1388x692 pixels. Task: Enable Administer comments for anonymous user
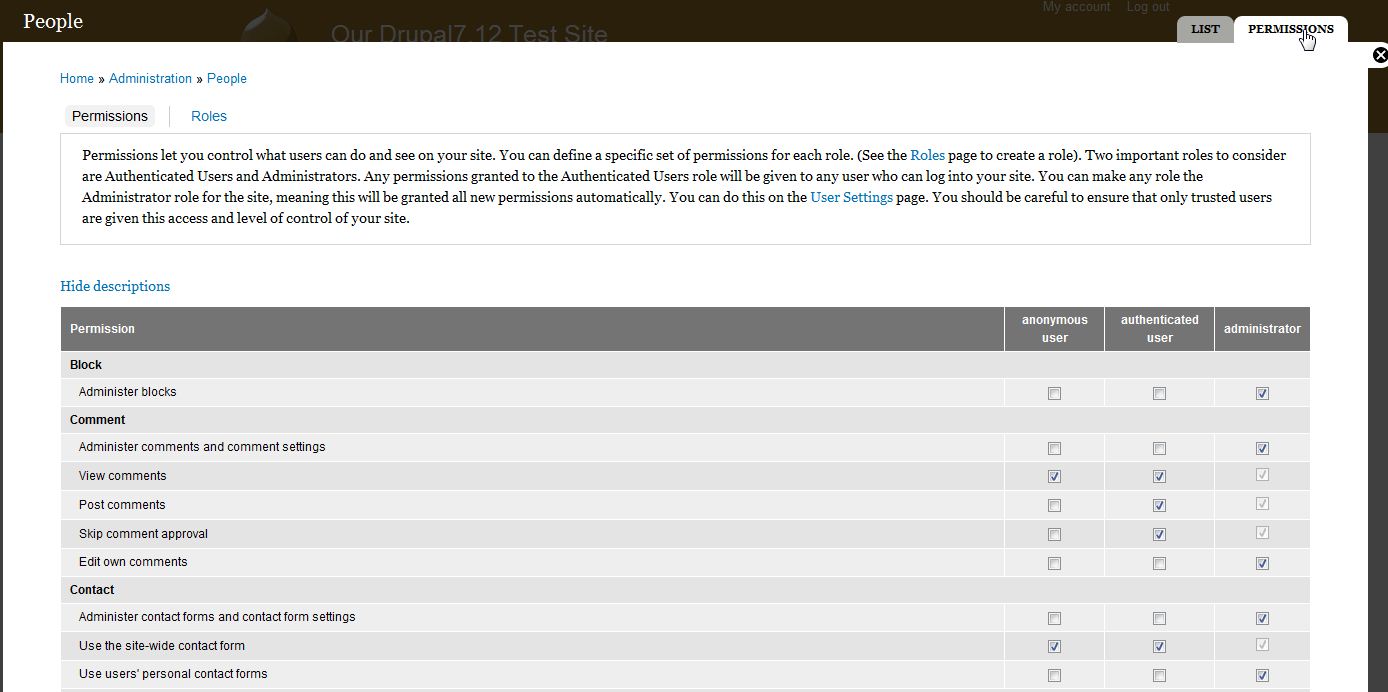coord(1054,449)
